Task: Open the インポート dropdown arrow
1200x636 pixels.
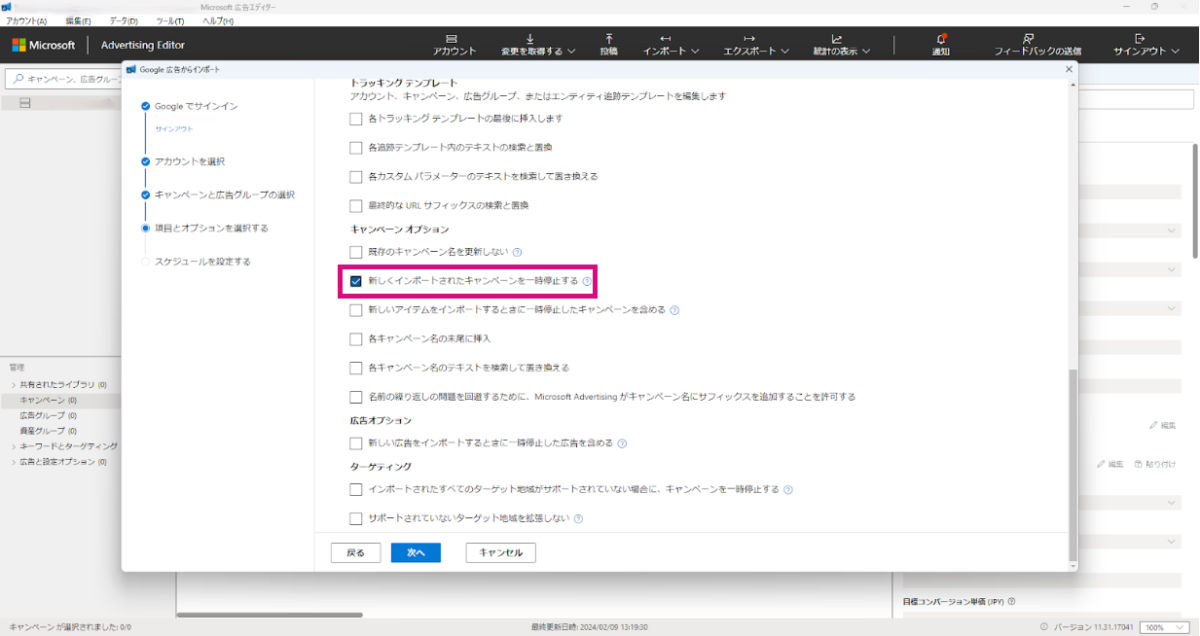Action: point(695,51)
